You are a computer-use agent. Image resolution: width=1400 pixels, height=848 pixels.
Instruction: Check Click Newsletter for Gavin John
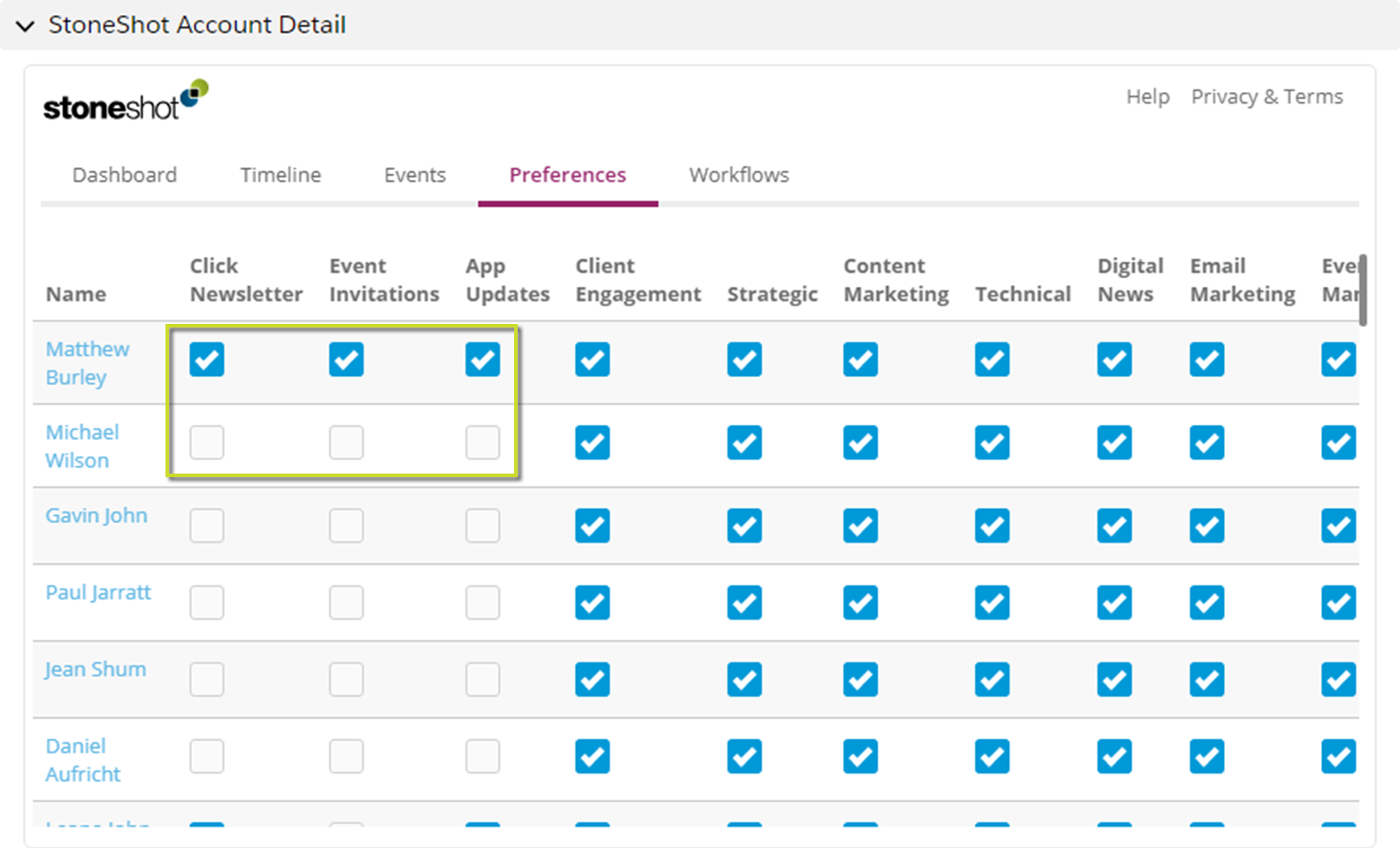[x=207, y=526]
